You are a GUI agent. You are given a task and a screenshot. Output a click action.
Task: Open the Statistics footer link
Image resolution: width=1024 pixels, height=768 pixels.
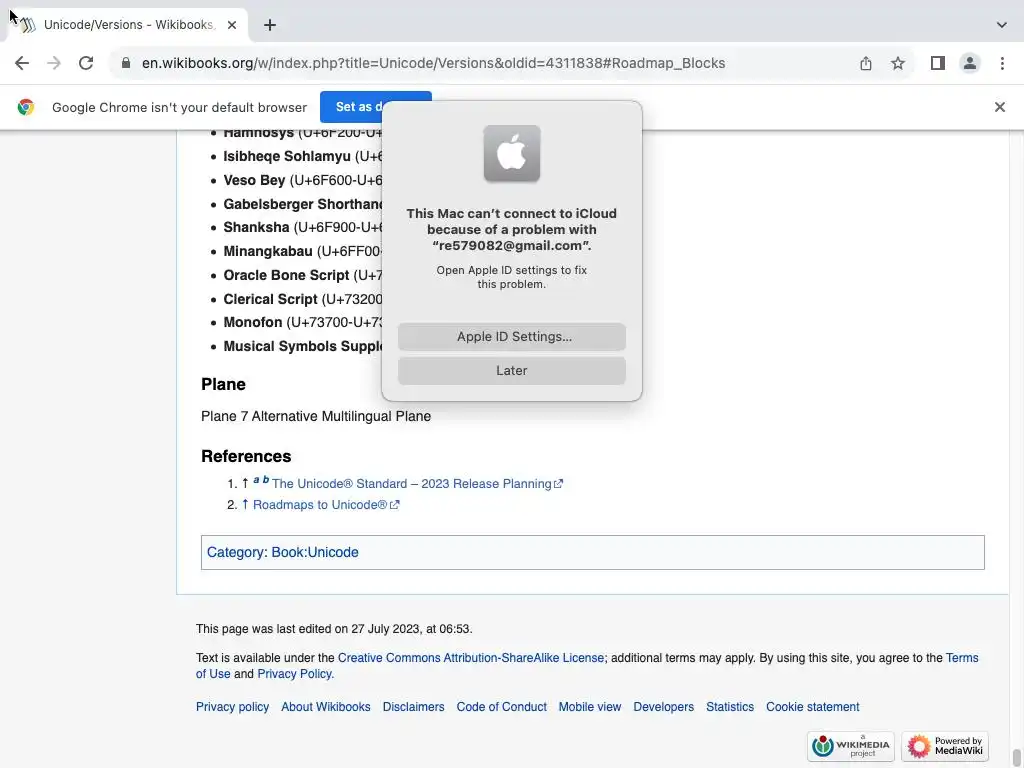point(730,707)
